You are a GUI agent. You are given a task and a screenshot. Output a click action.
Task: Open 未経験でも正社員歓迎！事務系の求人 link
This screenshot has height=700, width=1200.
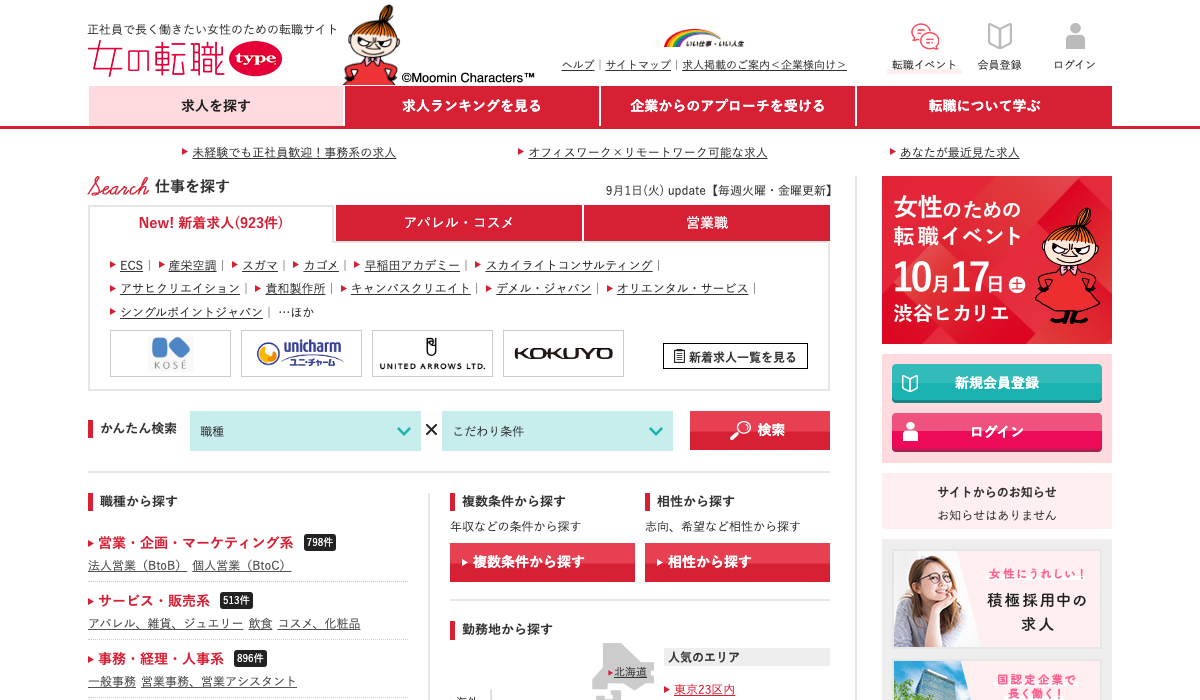pyautogui.click(x=294, y=153)
